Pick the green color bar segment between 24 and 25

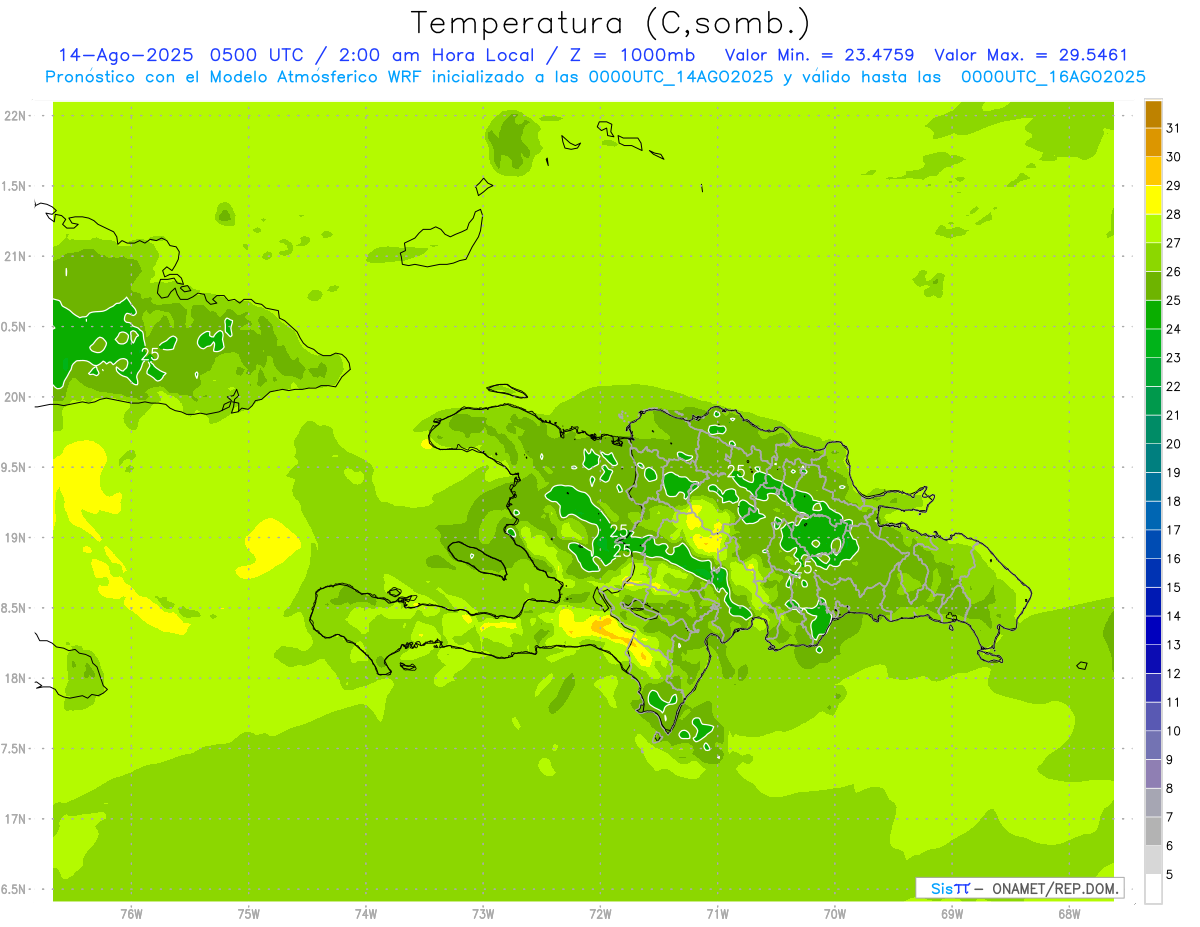click(1153, 315)
